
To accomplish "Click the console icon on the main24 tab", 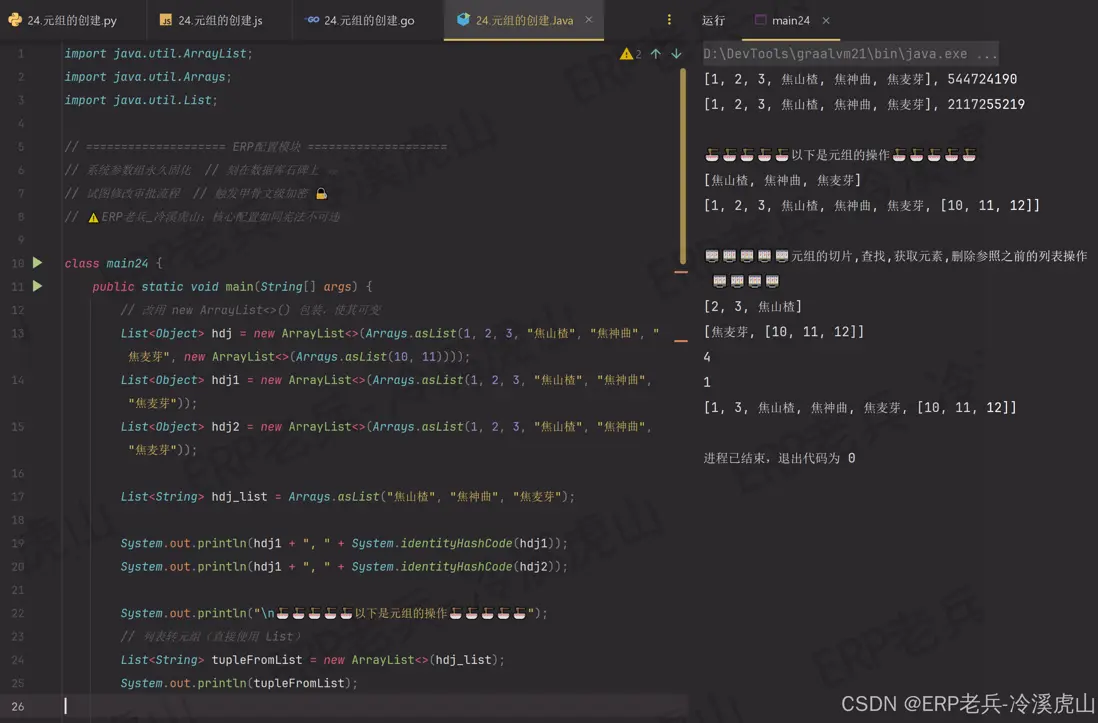I will coord(762,20).
